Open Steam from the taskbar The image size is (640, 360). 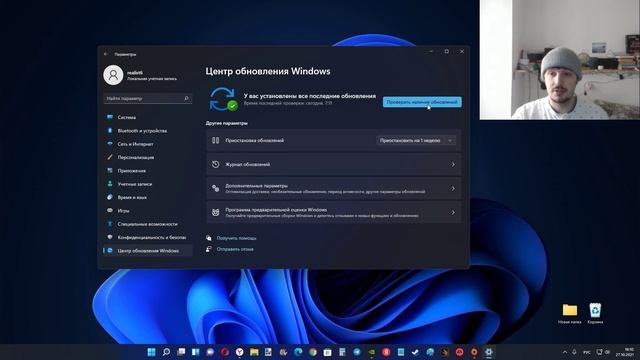tap(416, 352)
